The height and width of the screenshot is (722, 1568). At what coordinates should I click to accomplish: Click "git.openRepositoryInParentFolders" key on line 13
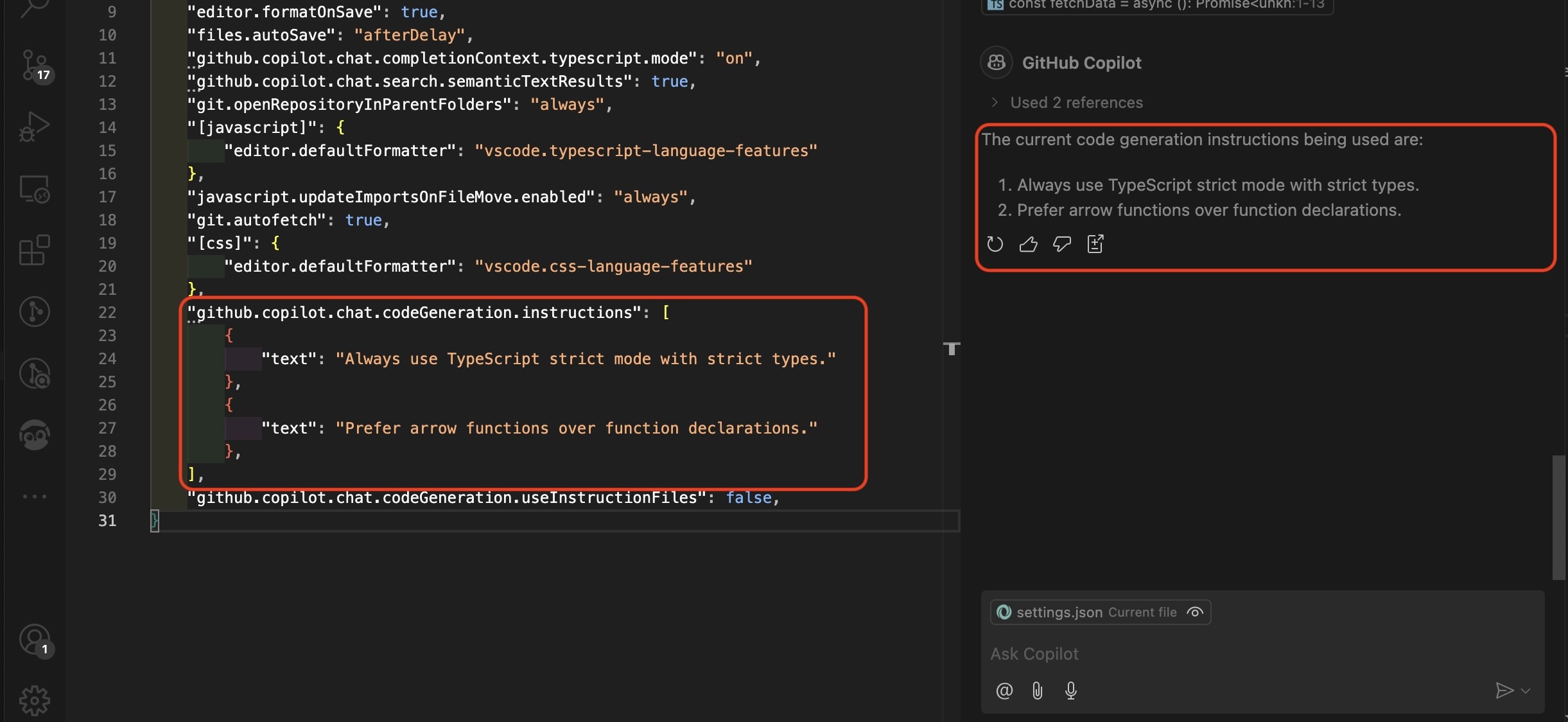(x=349, y=105)
